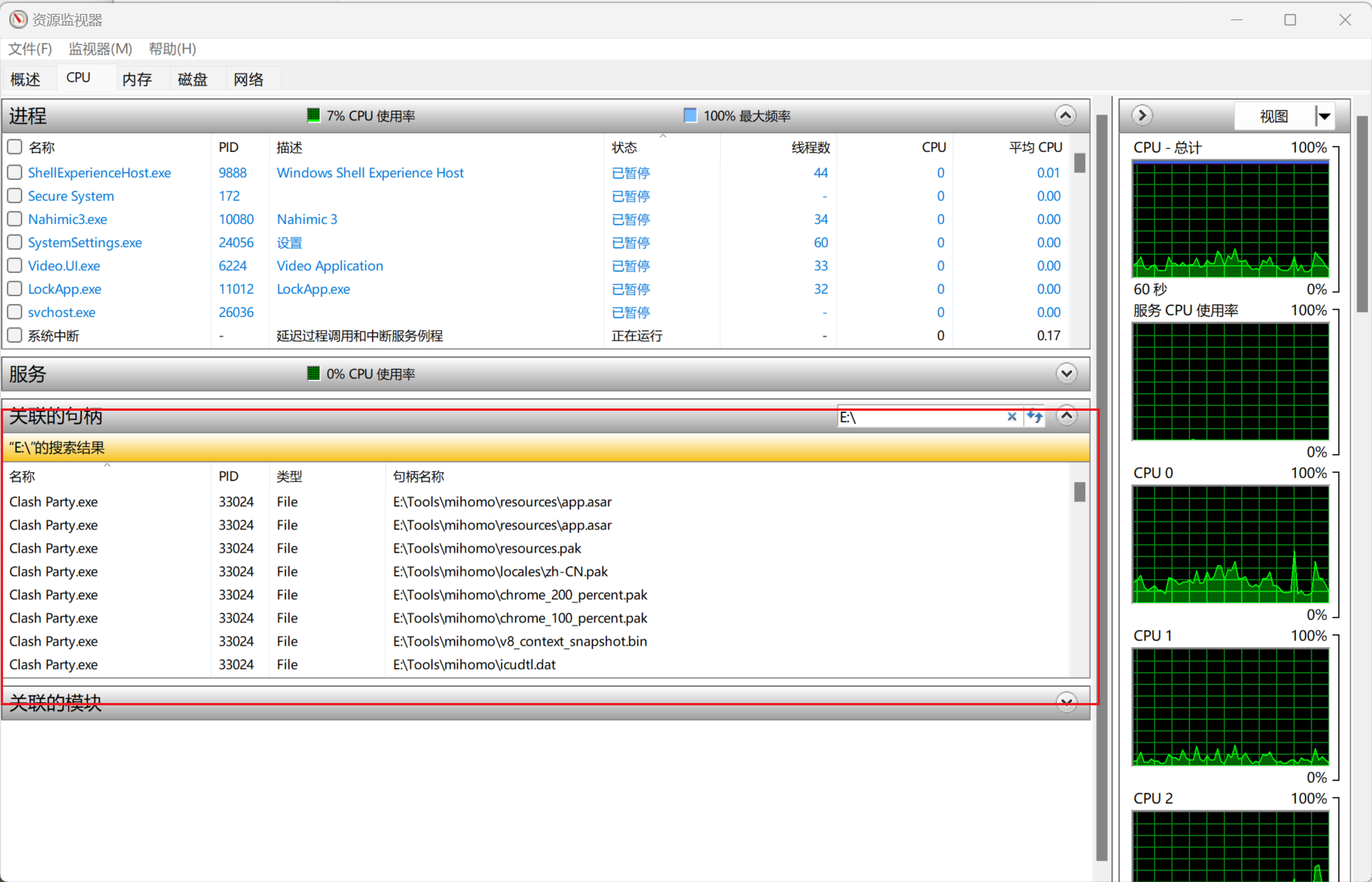This screenshot has width=1372, height=882.
Task: Switch to the 内存 tab
Action: [137, 79]
